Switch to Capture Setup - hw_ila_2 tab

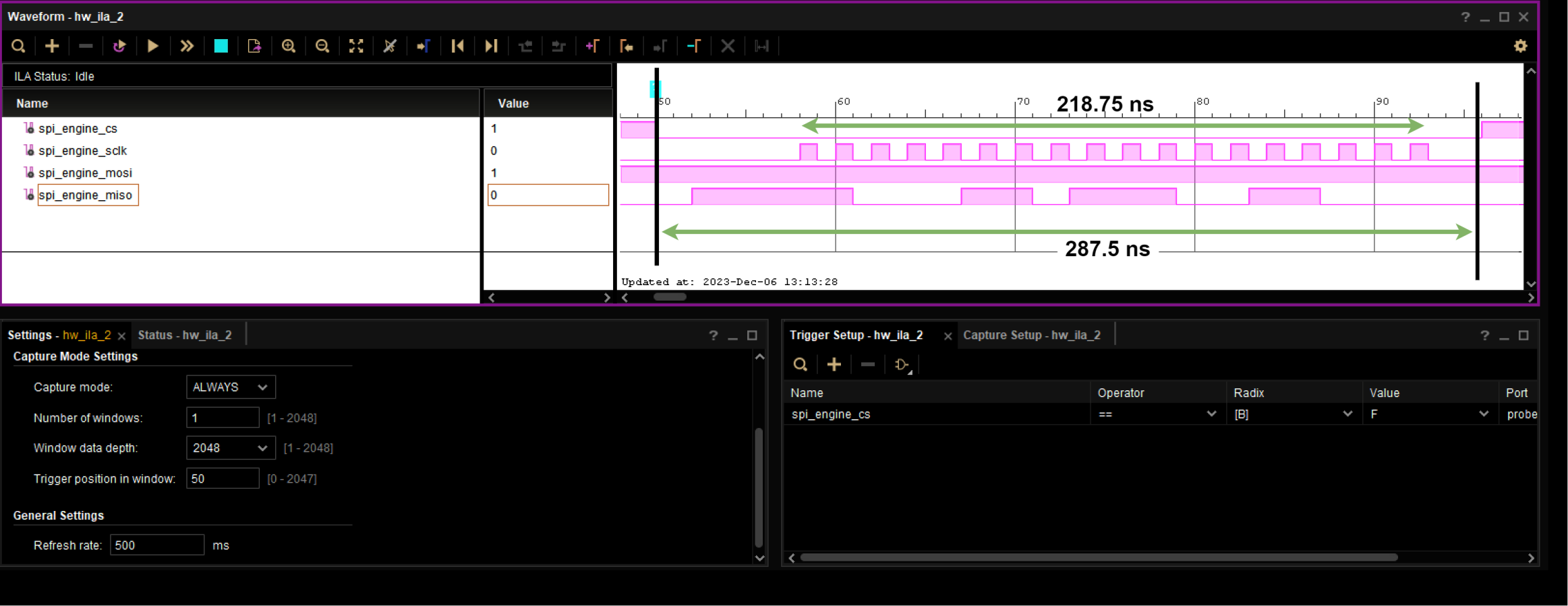[1031, 335]
